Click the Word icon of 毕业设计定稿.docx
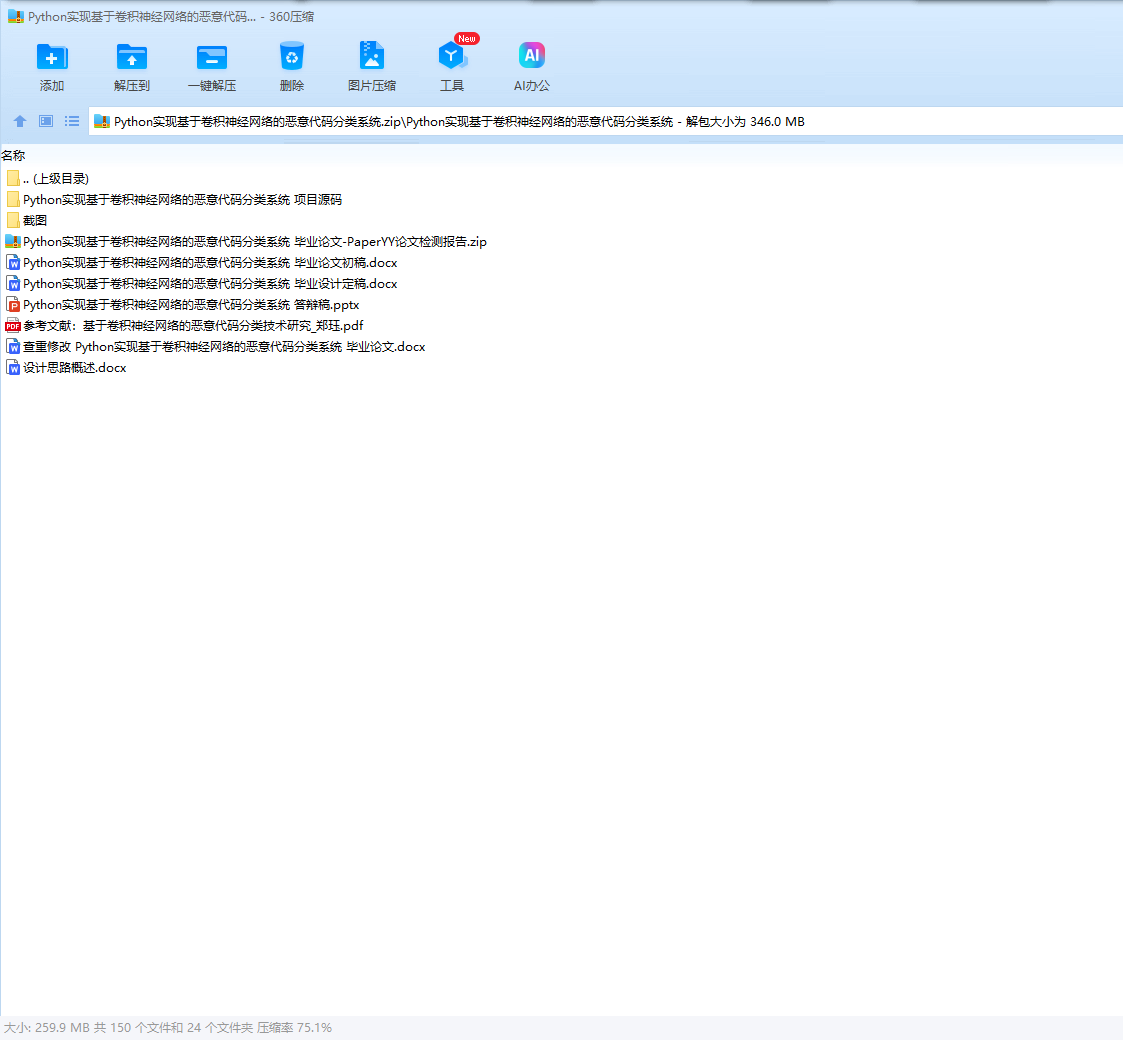The height and width of the screenshot is (1040, 1123). (x=13, y=284)
